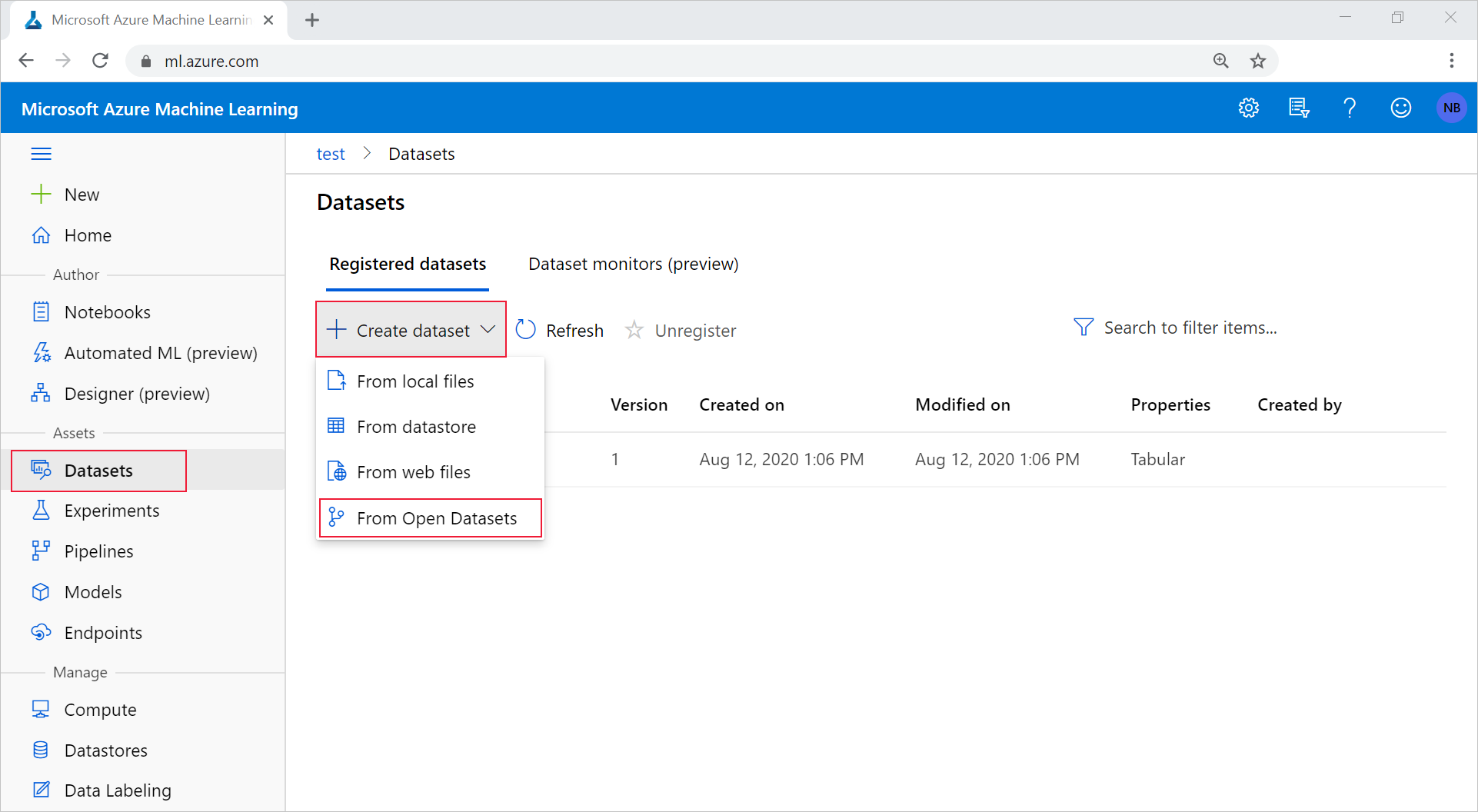Viewport: 1478px width, 812px height.
Task: Click the Microsoft Azure Machine Learning title
Action: (x=160, y=109)
